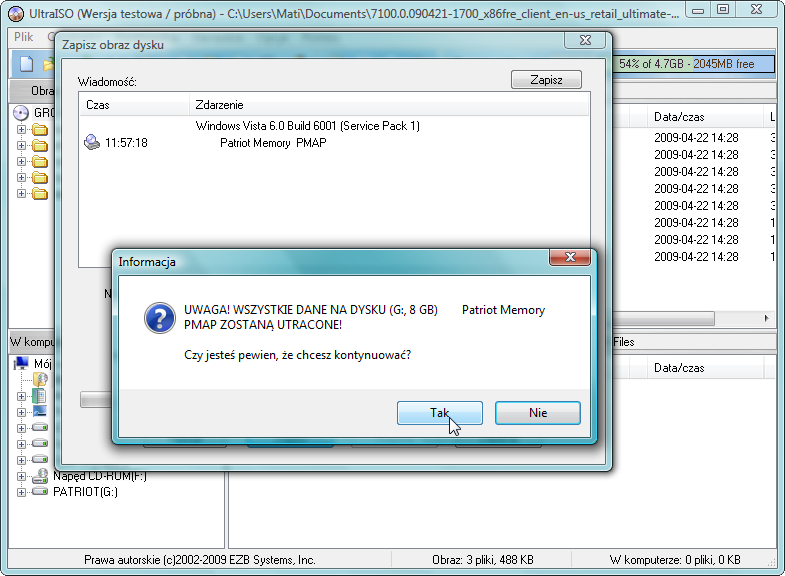Select the drive icon beside 11:57:18 log entry
Screen dimensions: 785x576
(92, 143)
